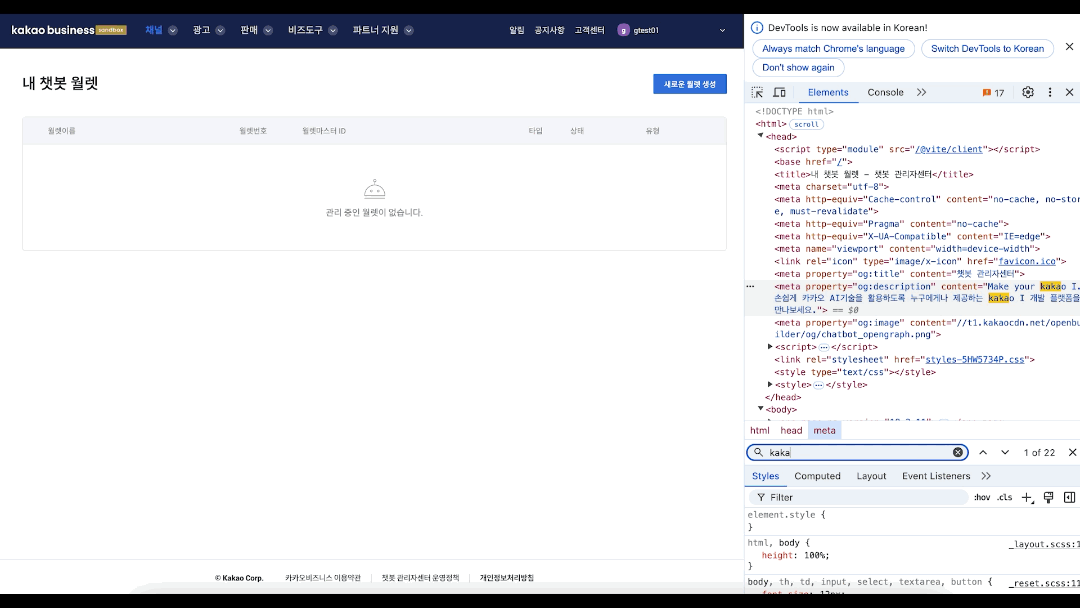Image resolution: width=1080 pixels, height=608 pixels.
Task: Click the inspect element picker icon
Action: [757, 92]
